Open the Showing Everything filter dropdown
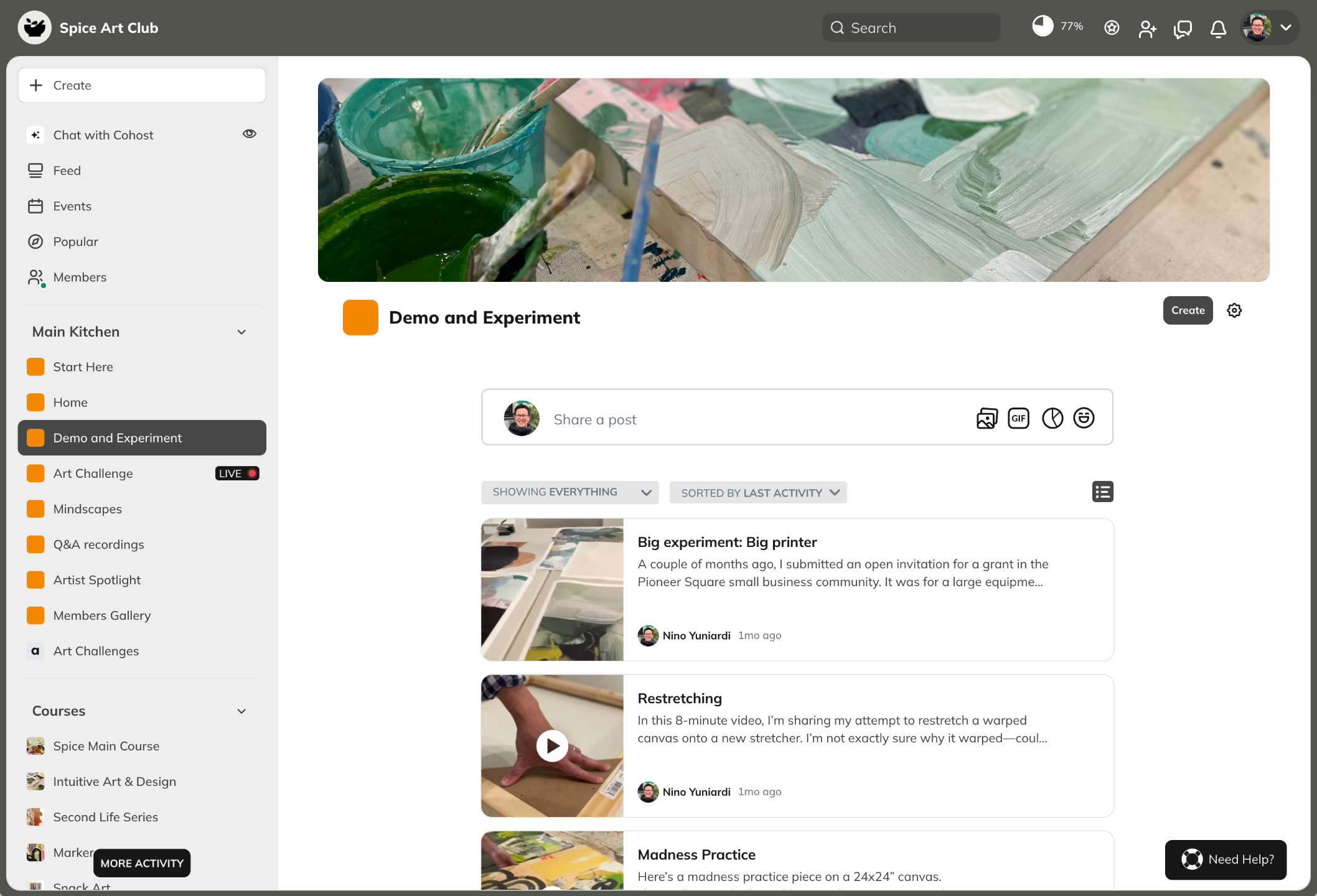1317x896 pixels. [x=569, y=492]
